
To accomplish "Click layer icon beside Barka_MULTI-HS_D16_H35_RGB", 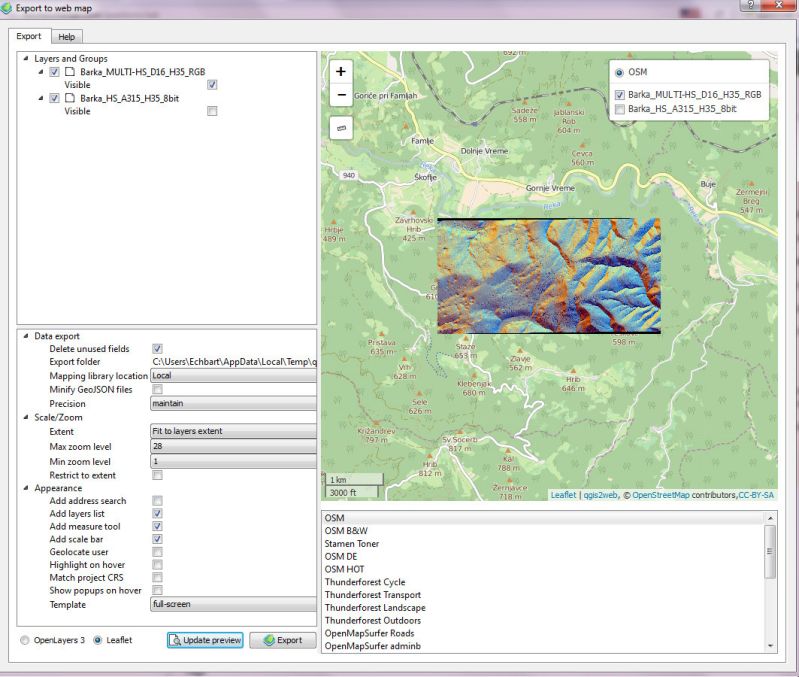I will click(x=70, y=72).
